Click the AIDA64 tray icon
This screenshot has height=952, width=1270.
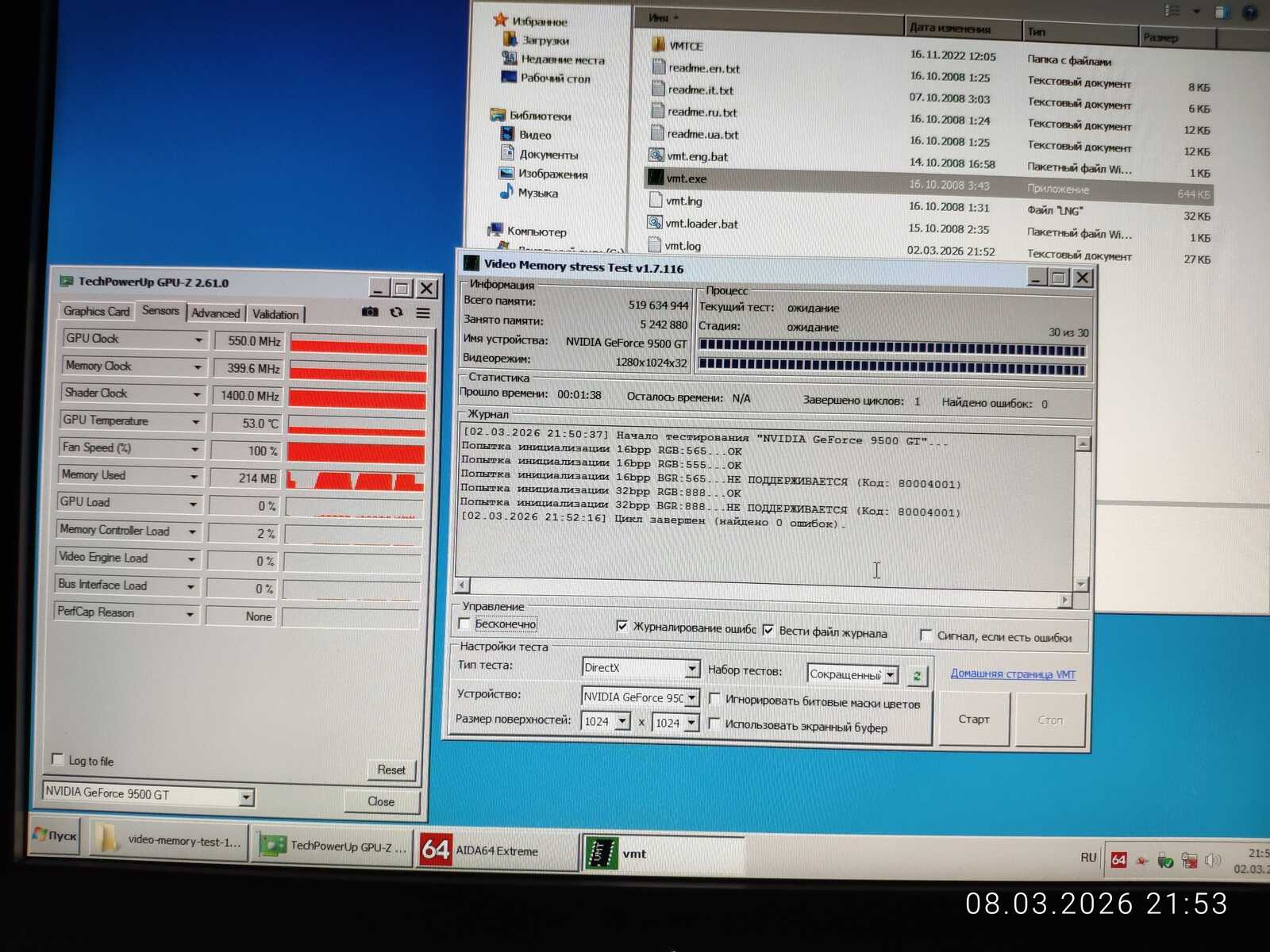tap(1118, 860)
